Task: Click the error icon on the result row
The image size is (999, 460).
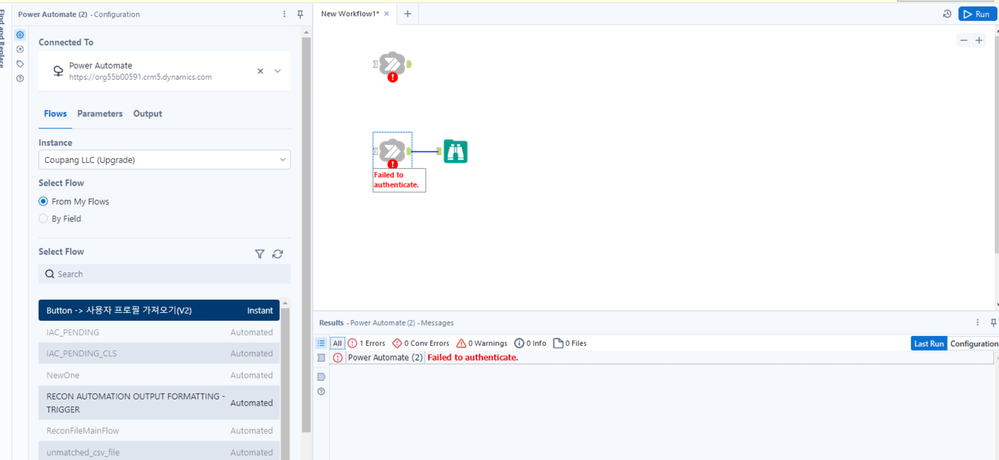Action: [338, 357]
